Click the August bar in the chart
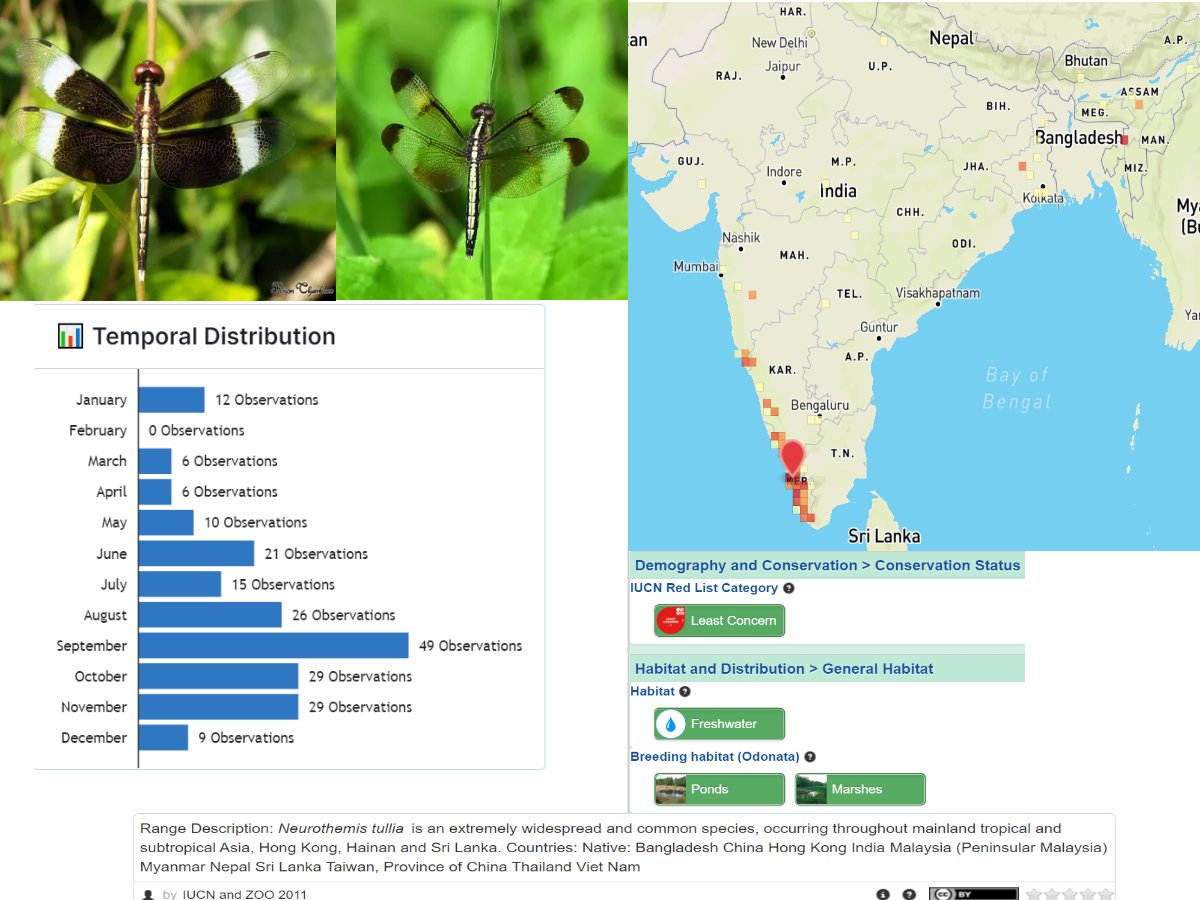 210,614
